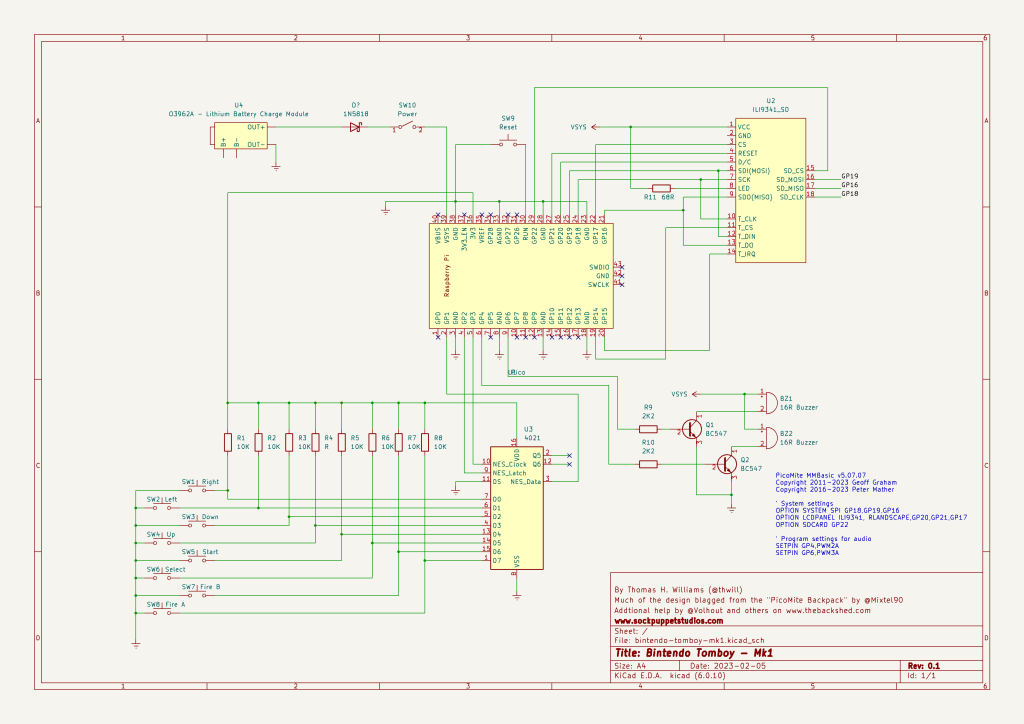
Task: Select the R11 68R resistor
Action: coord(661,188)
